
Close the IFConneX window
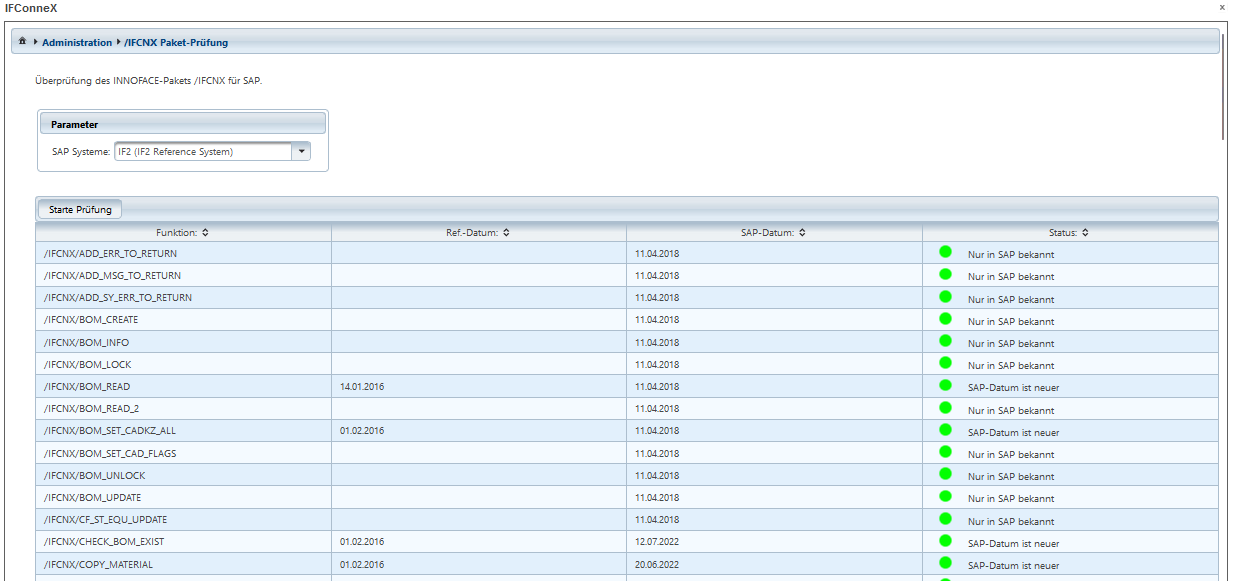pos(1221,7)
